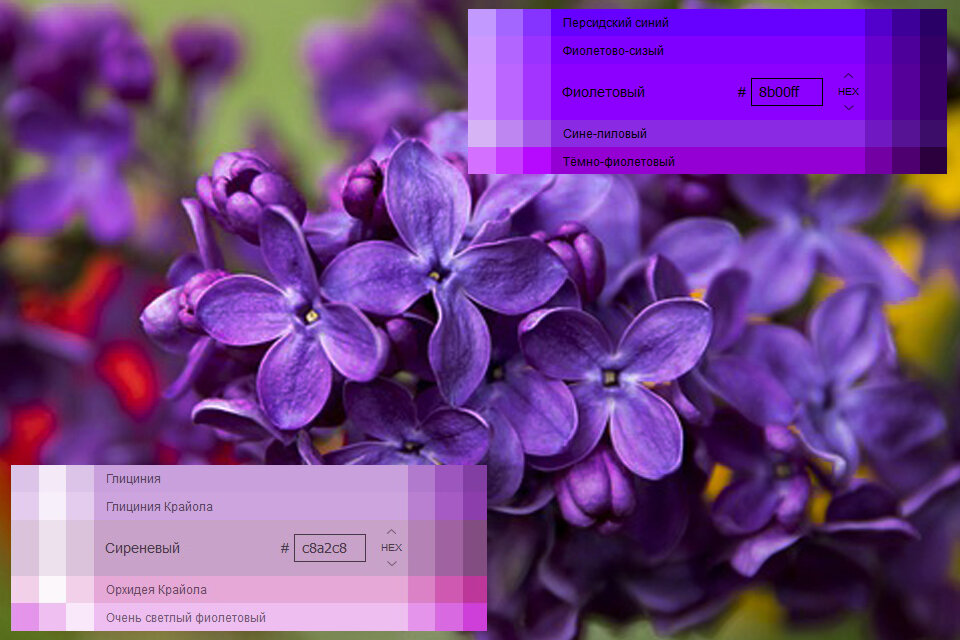Select the Глициния Крайола color row
This screenshot has width=960, height=640.
(251, 506)
